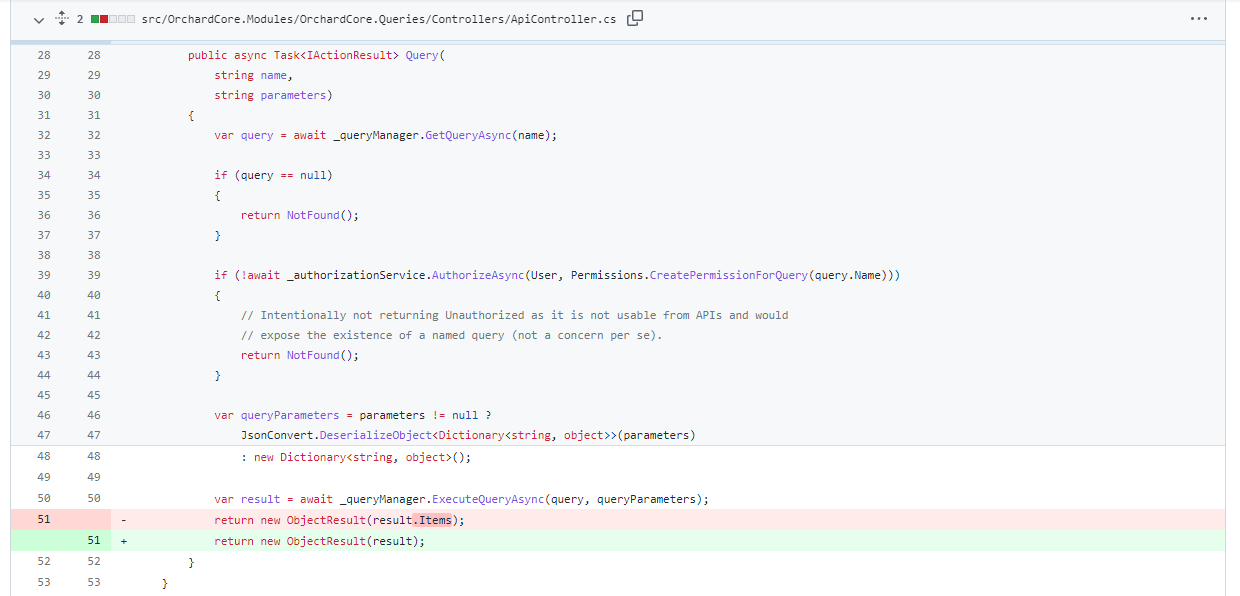Click the ExecuteQueryAsync result line

(x=461, y=499)
